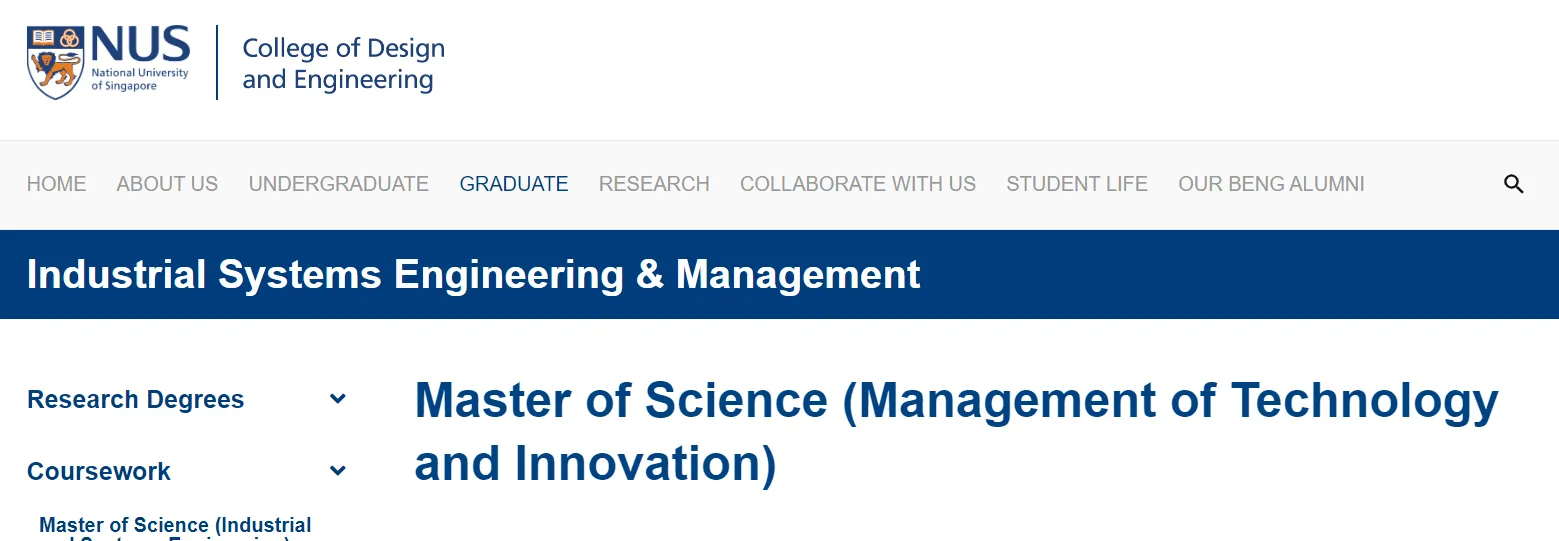Image resolution: width=1559 pixels, height=541 pixels.
Task: Expand the Research Degrees chevron arrow
Action: click(338, 399)
